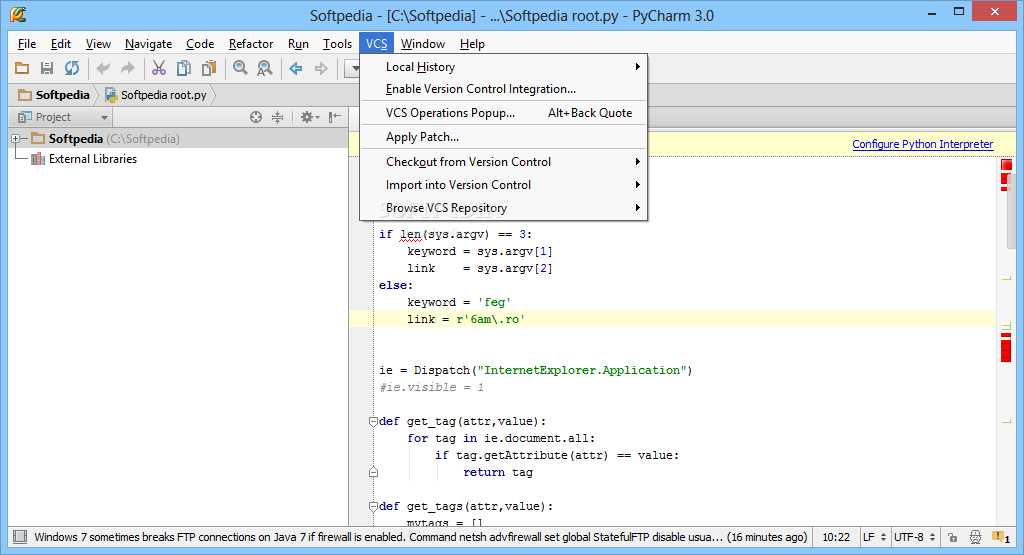This screenshot has height=555, width=1024.
Task: Click the Hector inspector icon in status bar
Action: 976,537
